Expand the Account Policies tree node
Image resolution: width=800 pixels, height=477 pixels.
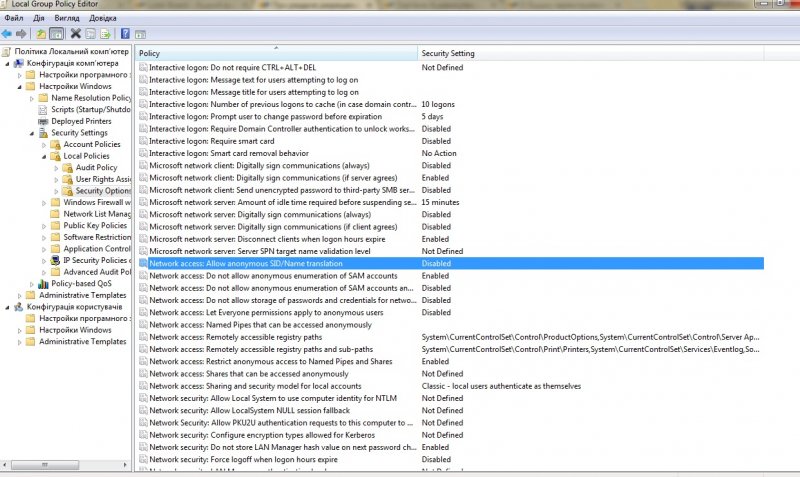click(44, 144)
